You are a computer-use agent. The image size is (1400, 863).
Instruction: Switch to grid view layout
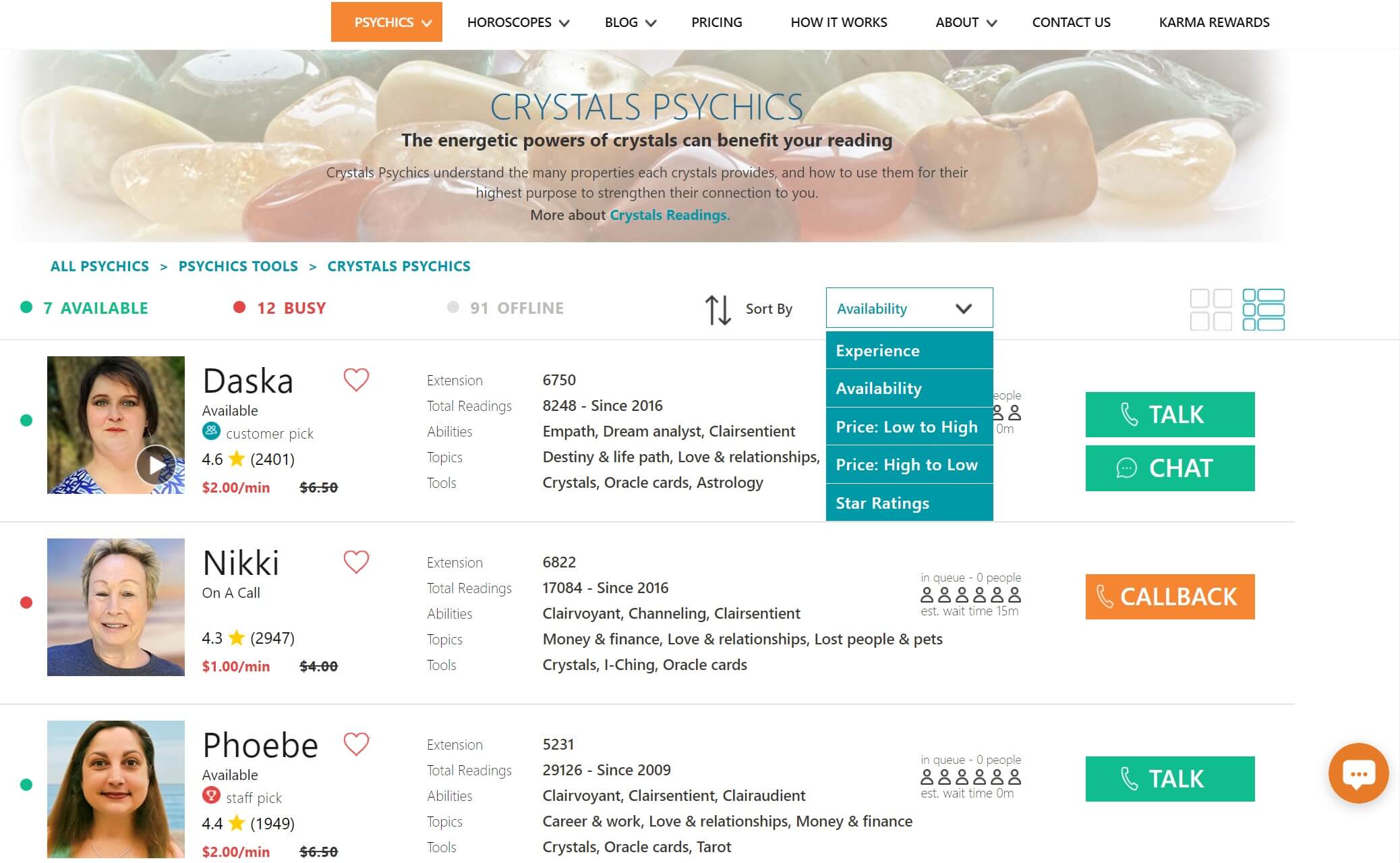[1211, 310]
